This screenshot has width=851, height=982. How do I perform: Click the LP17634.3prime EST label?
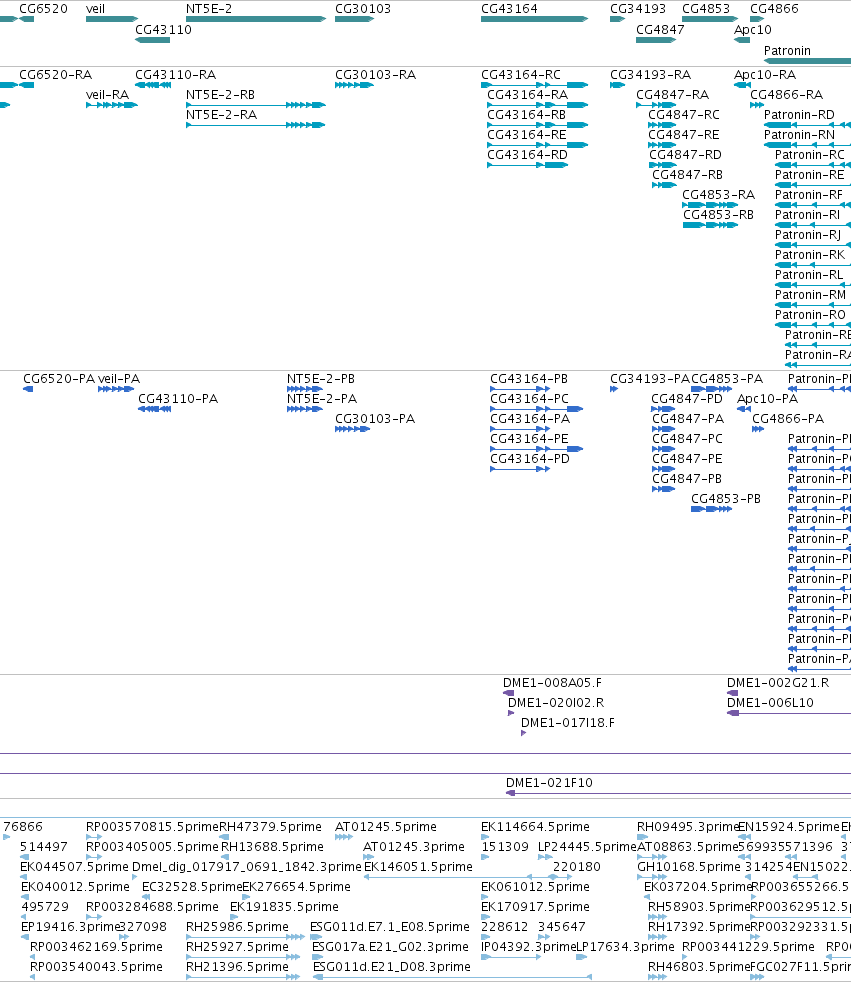[625, 948]
